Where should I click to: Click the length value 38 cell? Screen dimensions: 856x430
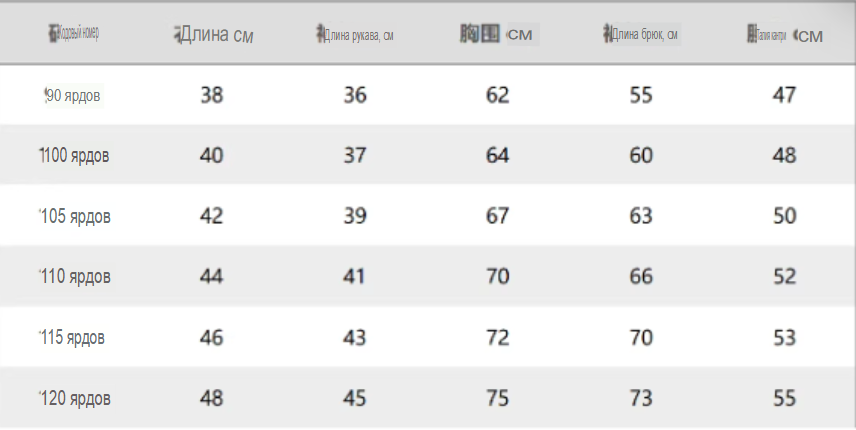coord(212,96)
